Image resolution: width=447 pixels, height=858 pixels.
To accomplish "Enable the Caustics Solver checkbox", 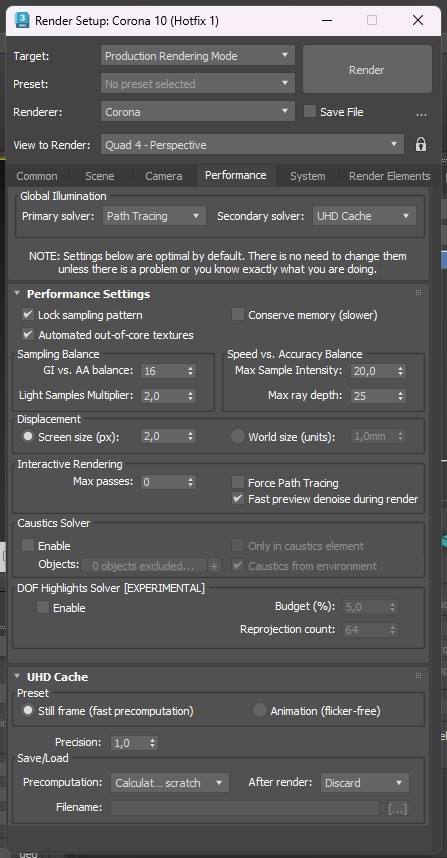I will click(27, 546).
